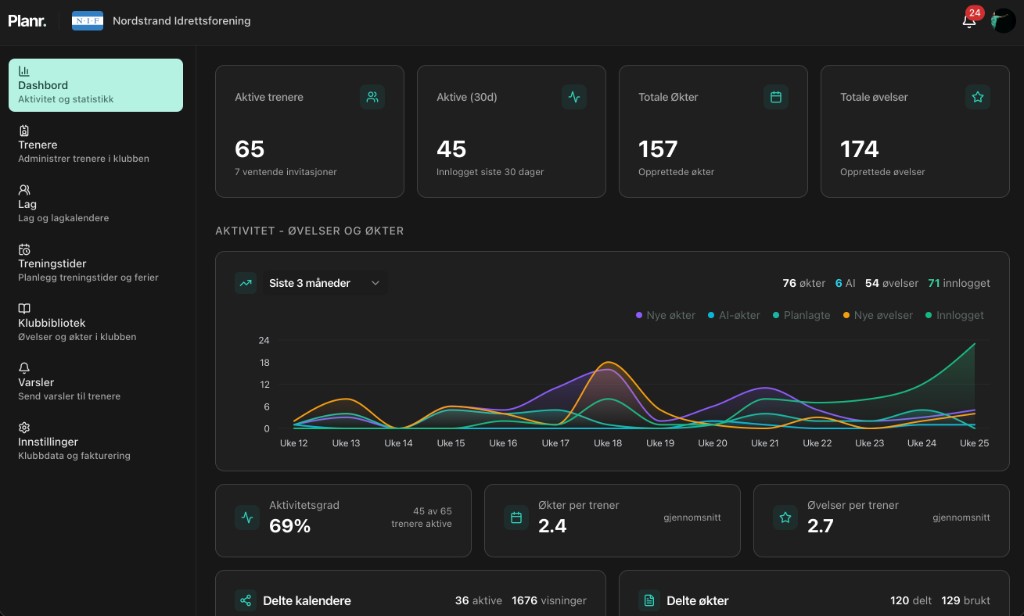This screenshot has width=1024, height=616.
Task: Click the Delte kalendere card title
Action: (307, 600)
